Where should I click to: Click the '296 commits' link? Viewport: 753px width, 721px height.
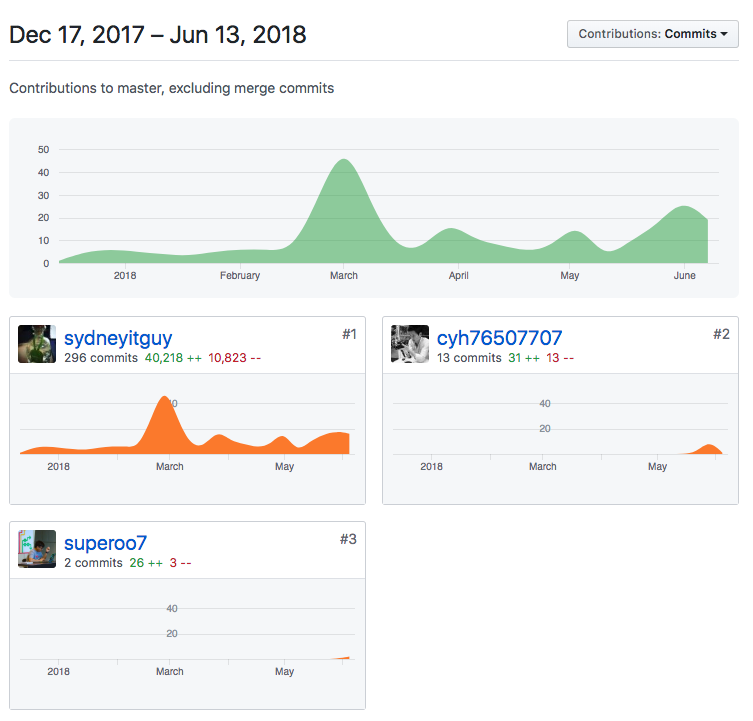tap(101, 358)
